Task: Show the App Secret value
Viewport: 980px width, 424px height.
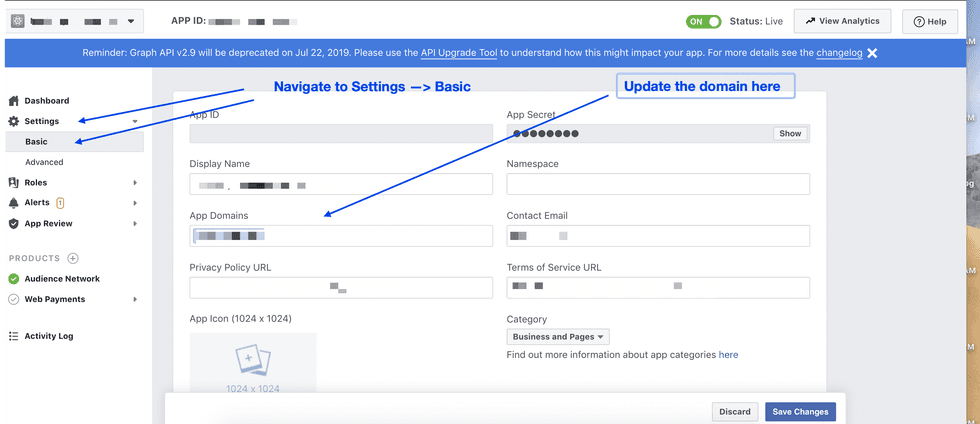Action: [x=789, y=133]
